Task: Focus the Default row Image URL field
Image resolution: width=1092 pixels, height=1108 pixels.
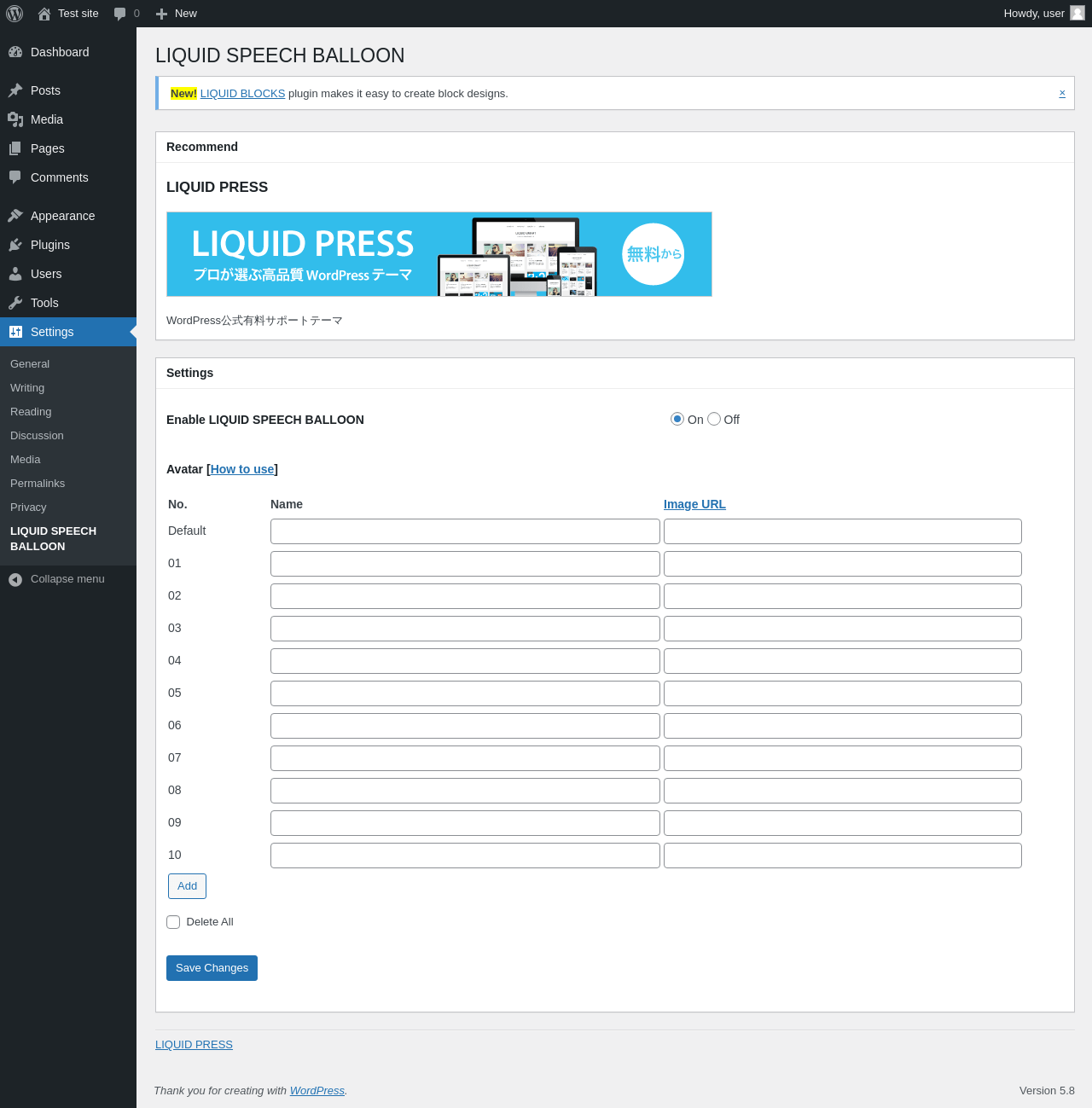Action: tap(843, 531)
